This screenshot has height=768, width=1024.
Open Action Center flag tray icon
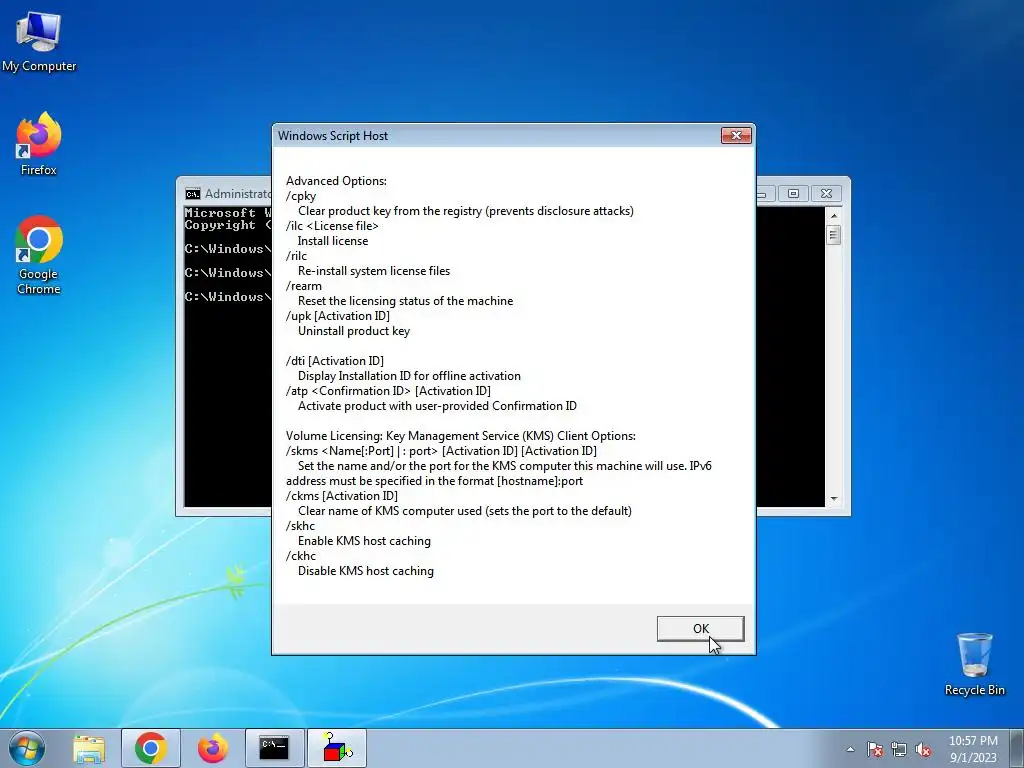click(875, 749)
